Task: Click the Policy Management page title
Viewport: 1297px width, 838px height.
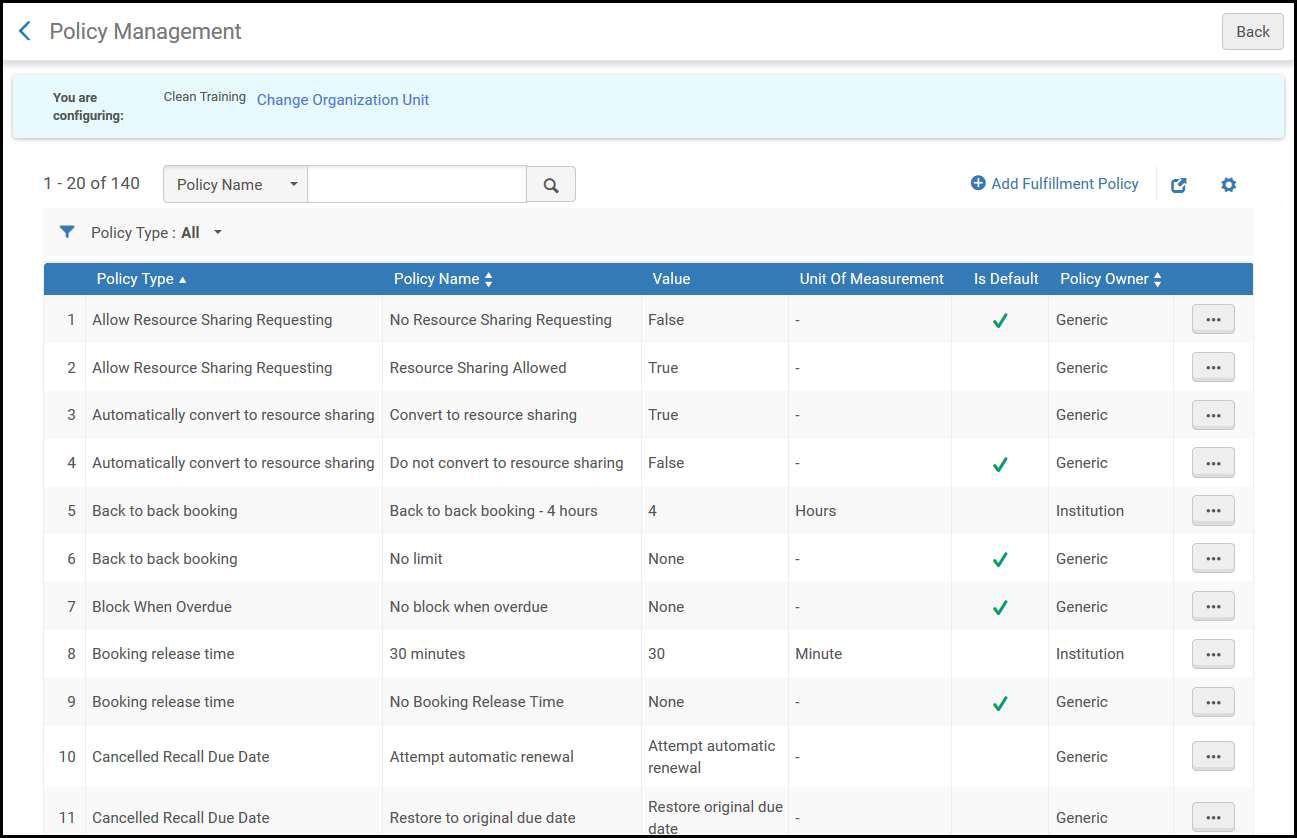Action: click(x=145, y=31)
